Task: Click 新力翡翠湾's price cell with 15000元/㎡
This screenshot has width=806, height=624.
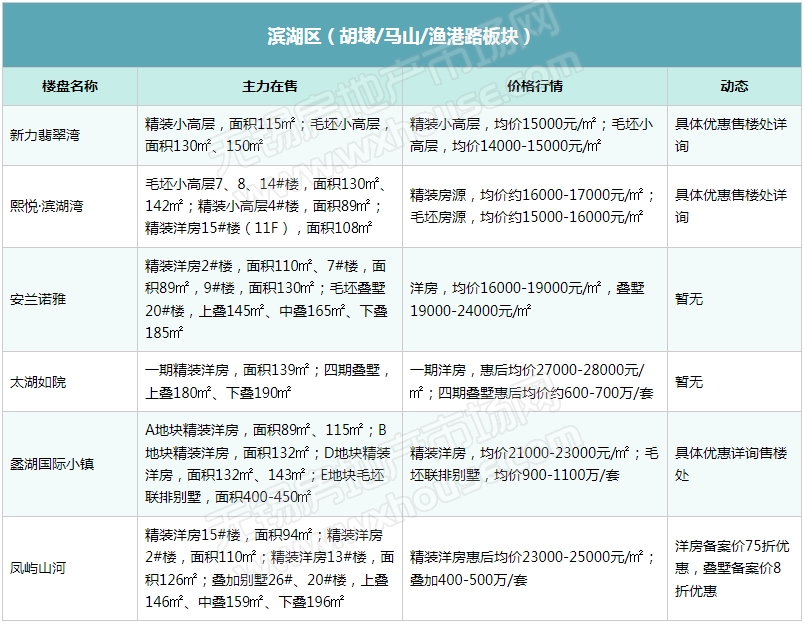Action: point(534,135)
